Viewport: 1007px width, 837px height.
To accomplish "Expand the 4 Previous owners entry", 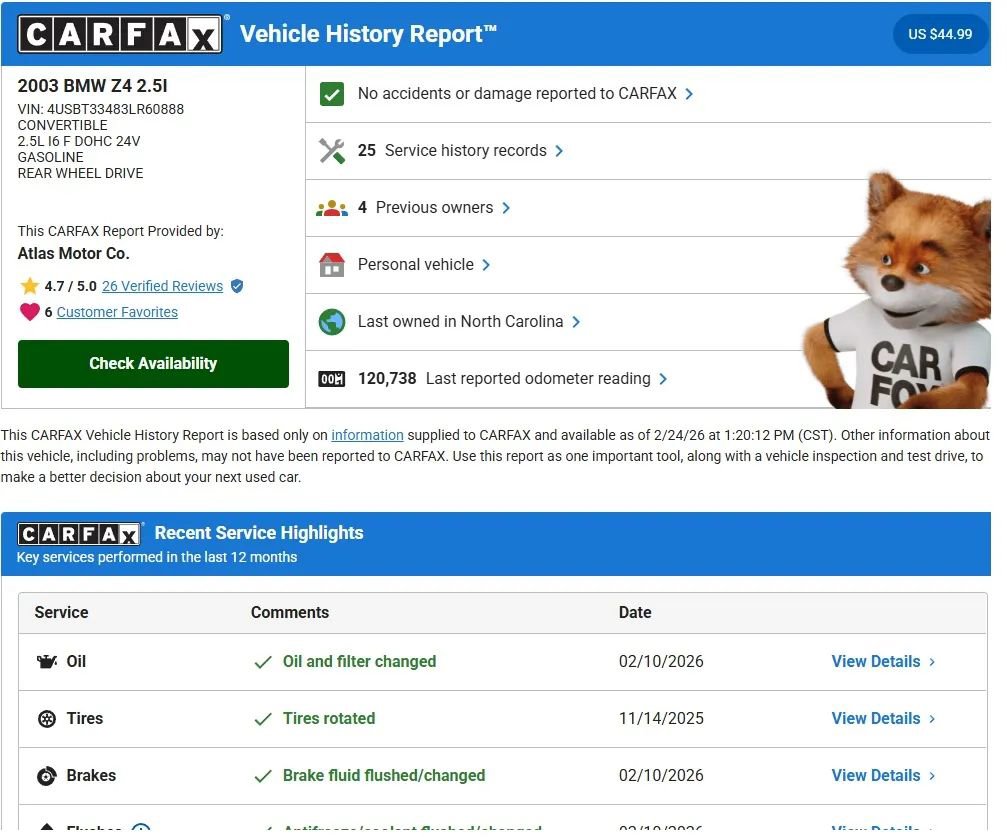I will pyautogui.click(x=434, y=208).
